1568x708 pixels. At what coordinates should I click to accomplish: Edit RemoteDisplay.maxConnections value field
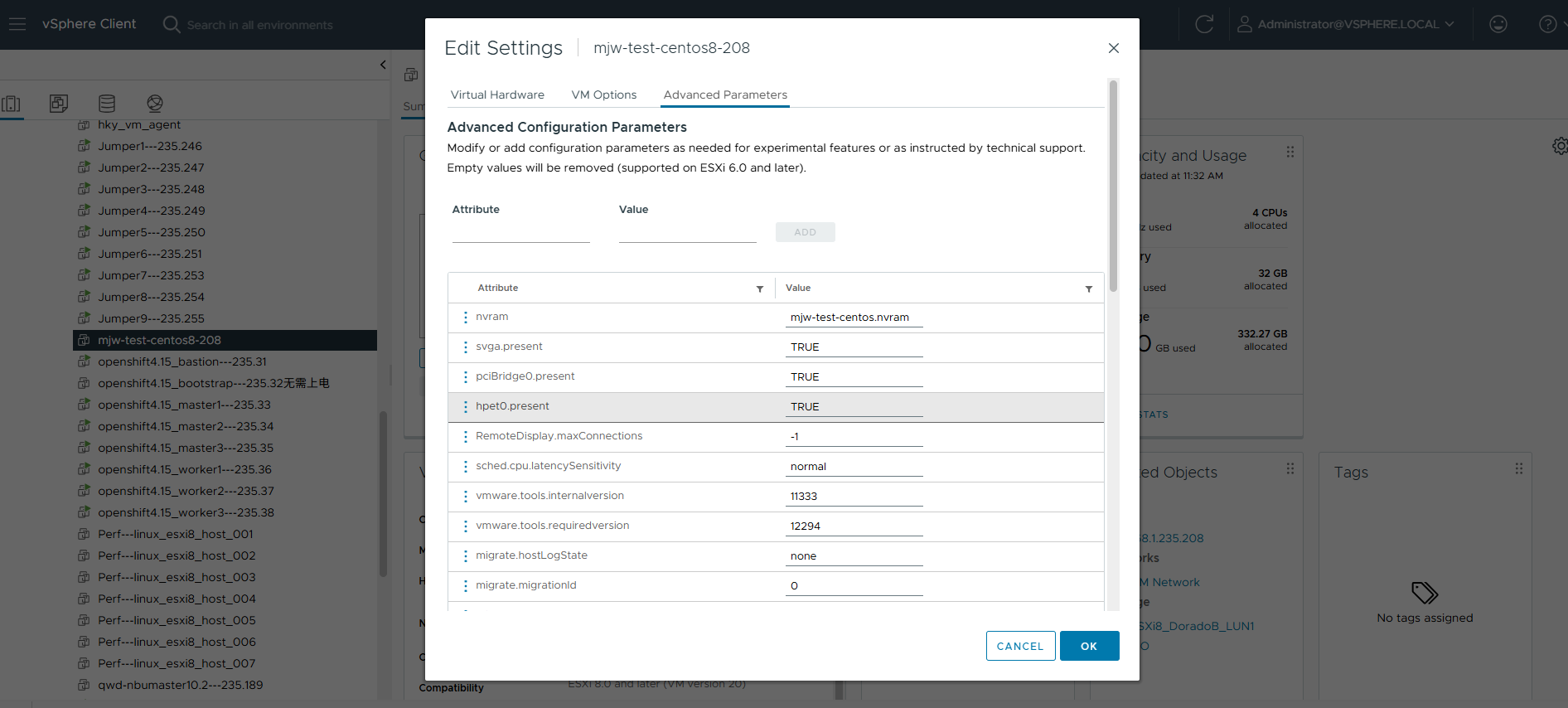pos(854,437)
